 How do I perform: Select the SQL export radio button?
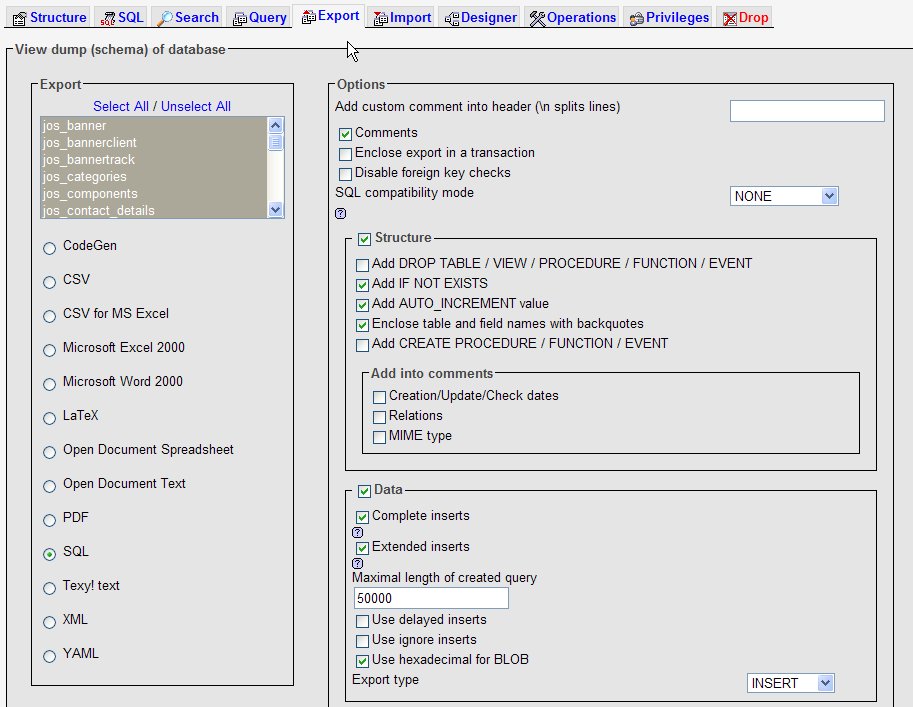point(49,554)
